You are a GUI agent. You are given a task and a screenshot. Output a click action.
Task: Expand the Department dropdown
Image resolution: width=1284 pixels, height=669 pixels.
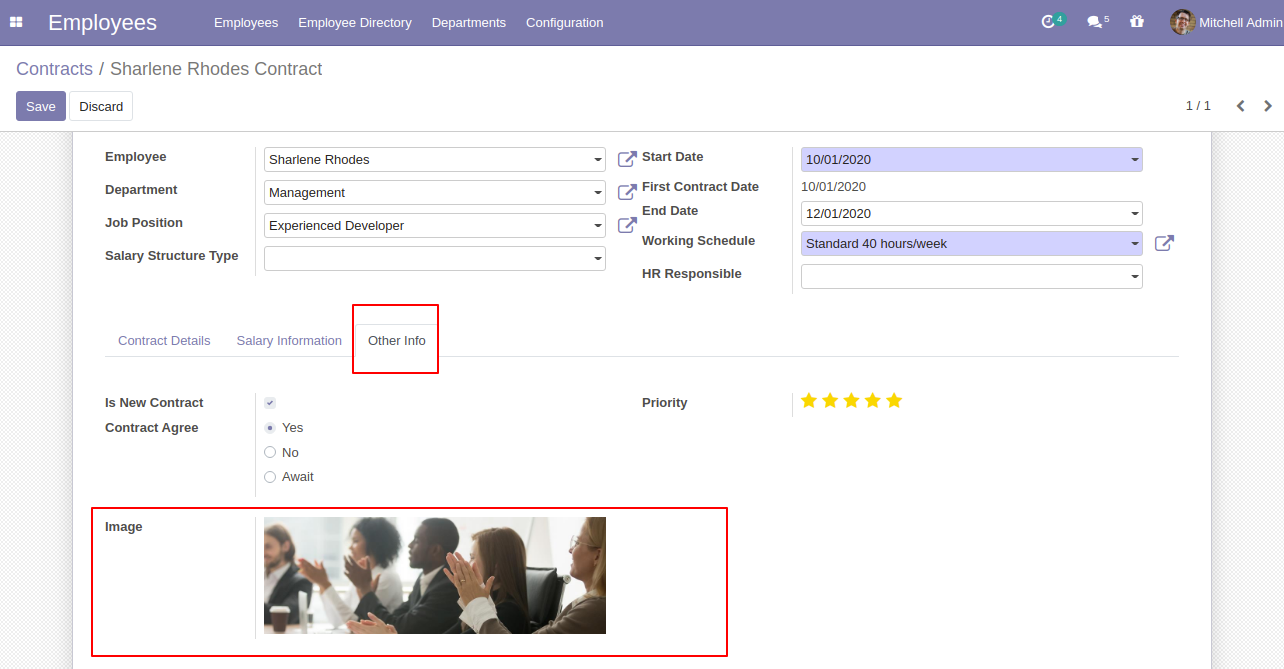[598, 193]
